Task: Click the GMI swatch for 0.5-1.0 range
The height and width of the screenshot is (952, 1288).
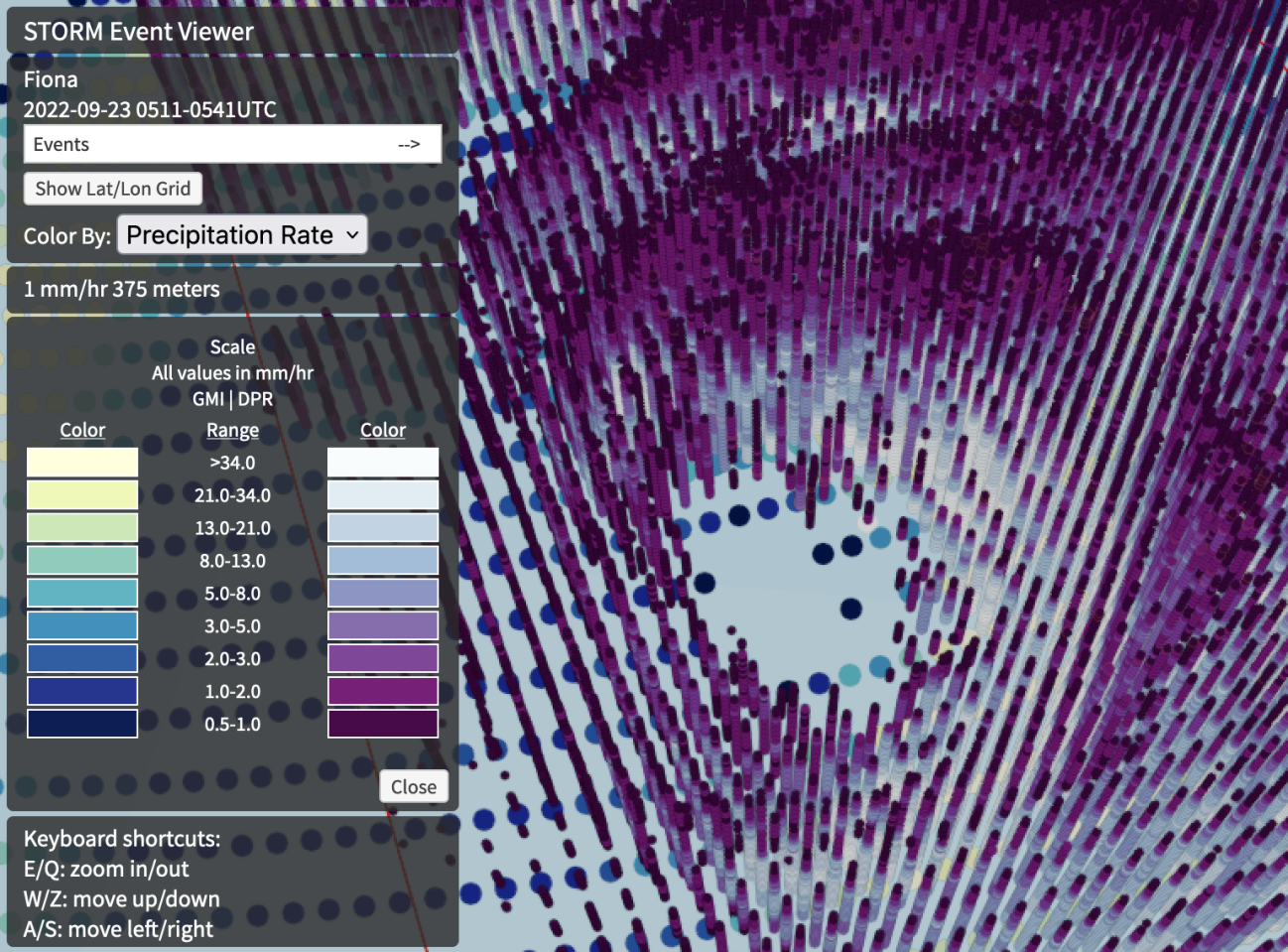Action: pyautogui.click(x=82, y=724)
